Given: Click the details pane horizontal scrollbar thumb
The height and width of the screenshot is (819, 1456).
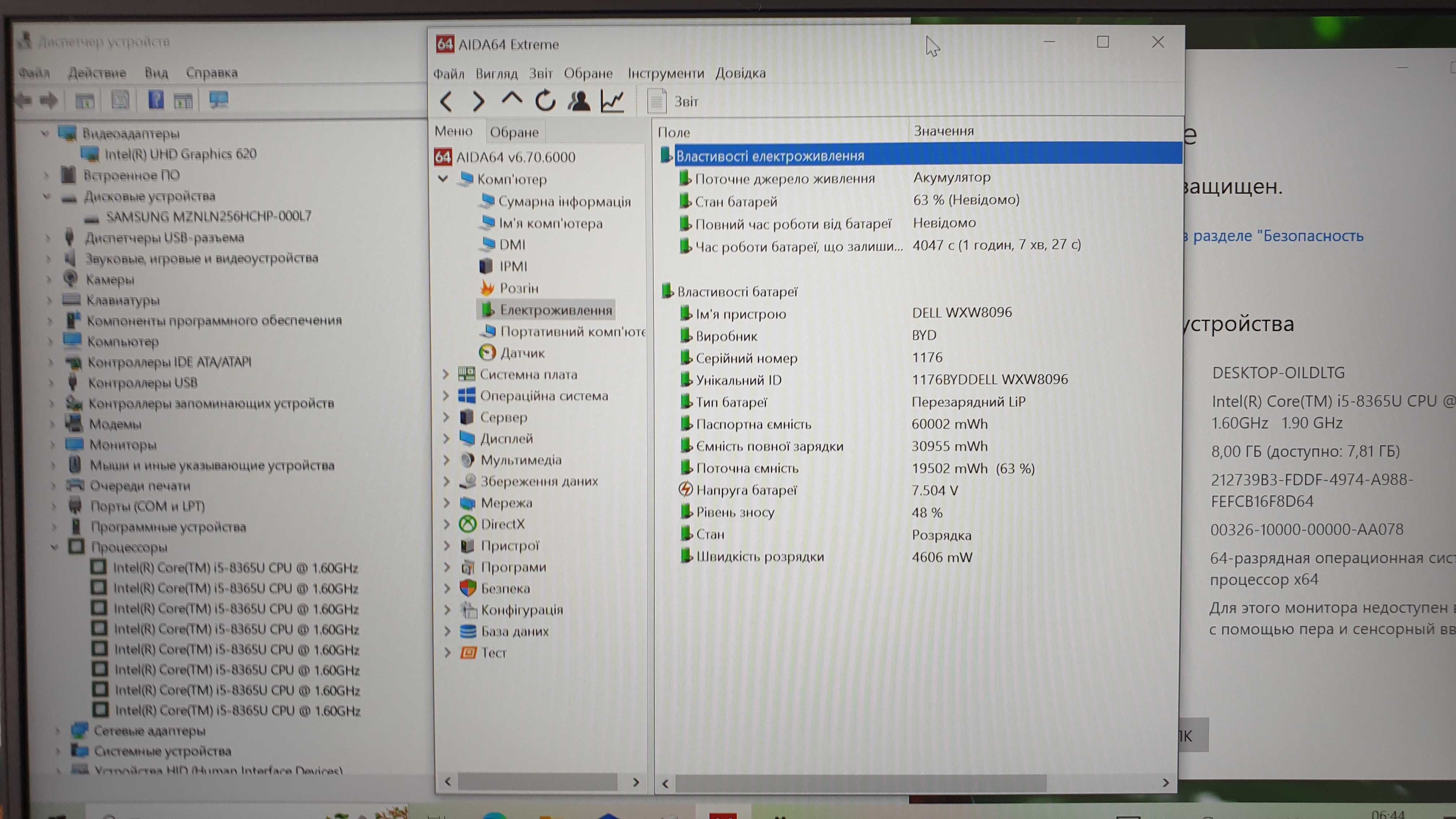Looking at the screenshot, I should click(860, 783).
